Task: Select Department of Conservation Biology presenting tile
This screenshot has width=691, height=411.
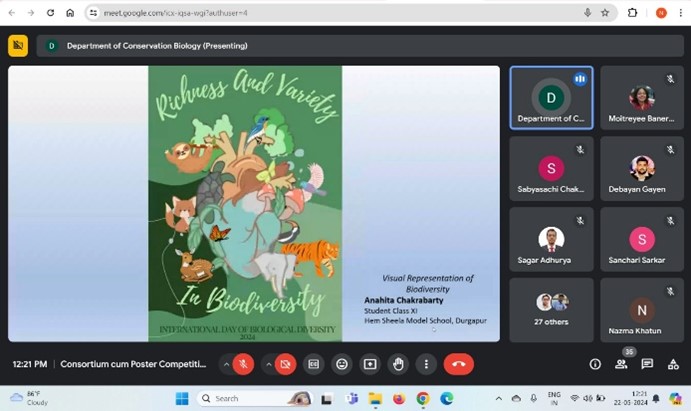Action: coord(551,98)
